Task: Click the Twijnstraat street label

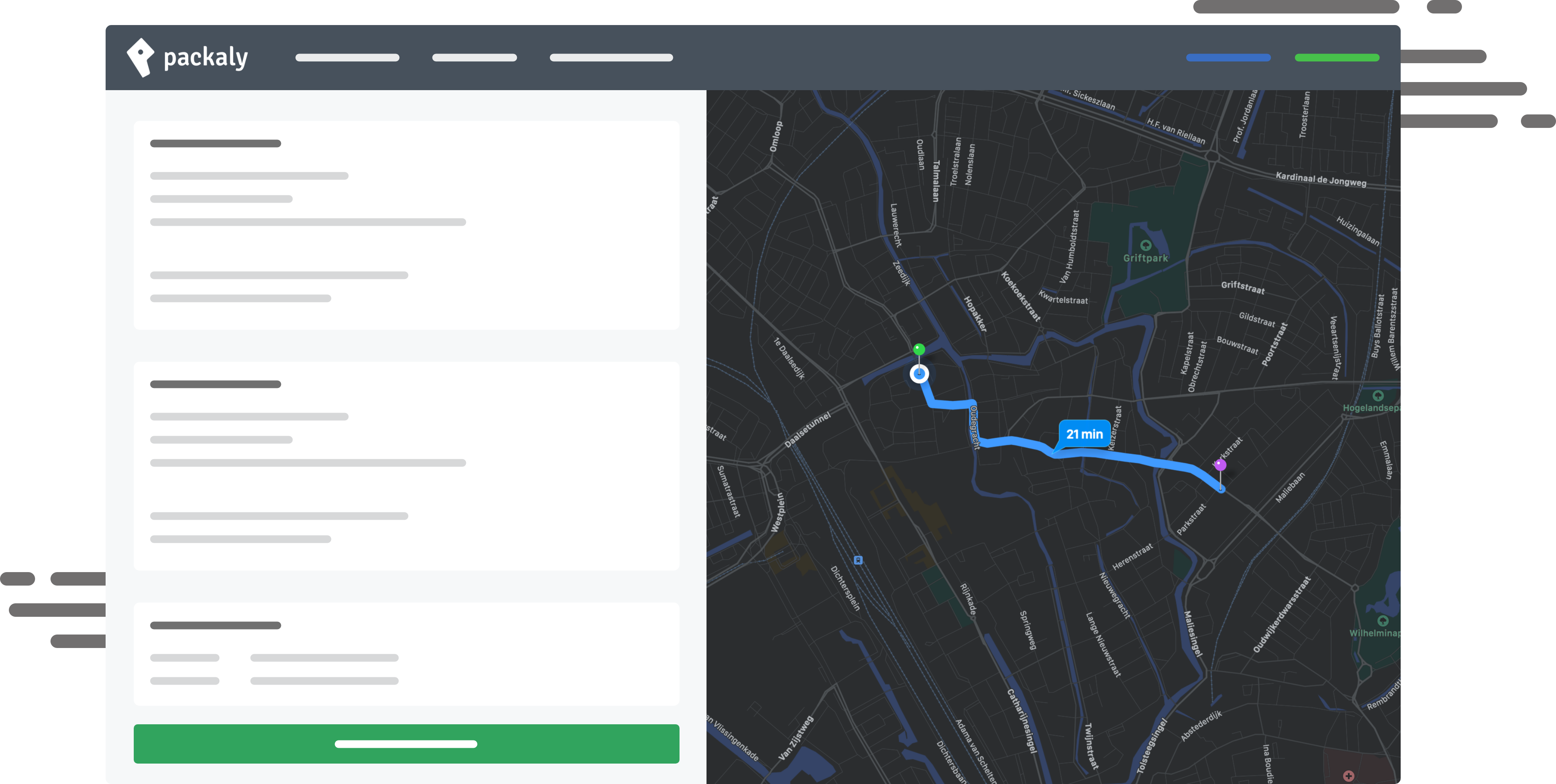Action: (1091, 746)
